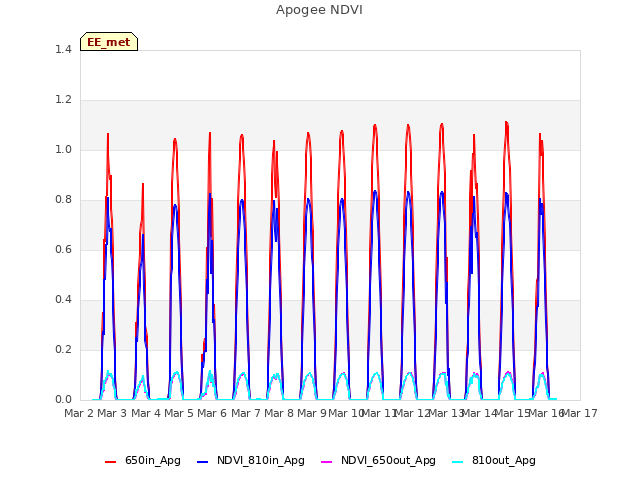The height and width of the screenshot is (480, 640).
Task: Toggle the 810out_Apg legend entry
Action: coord(494,460)
